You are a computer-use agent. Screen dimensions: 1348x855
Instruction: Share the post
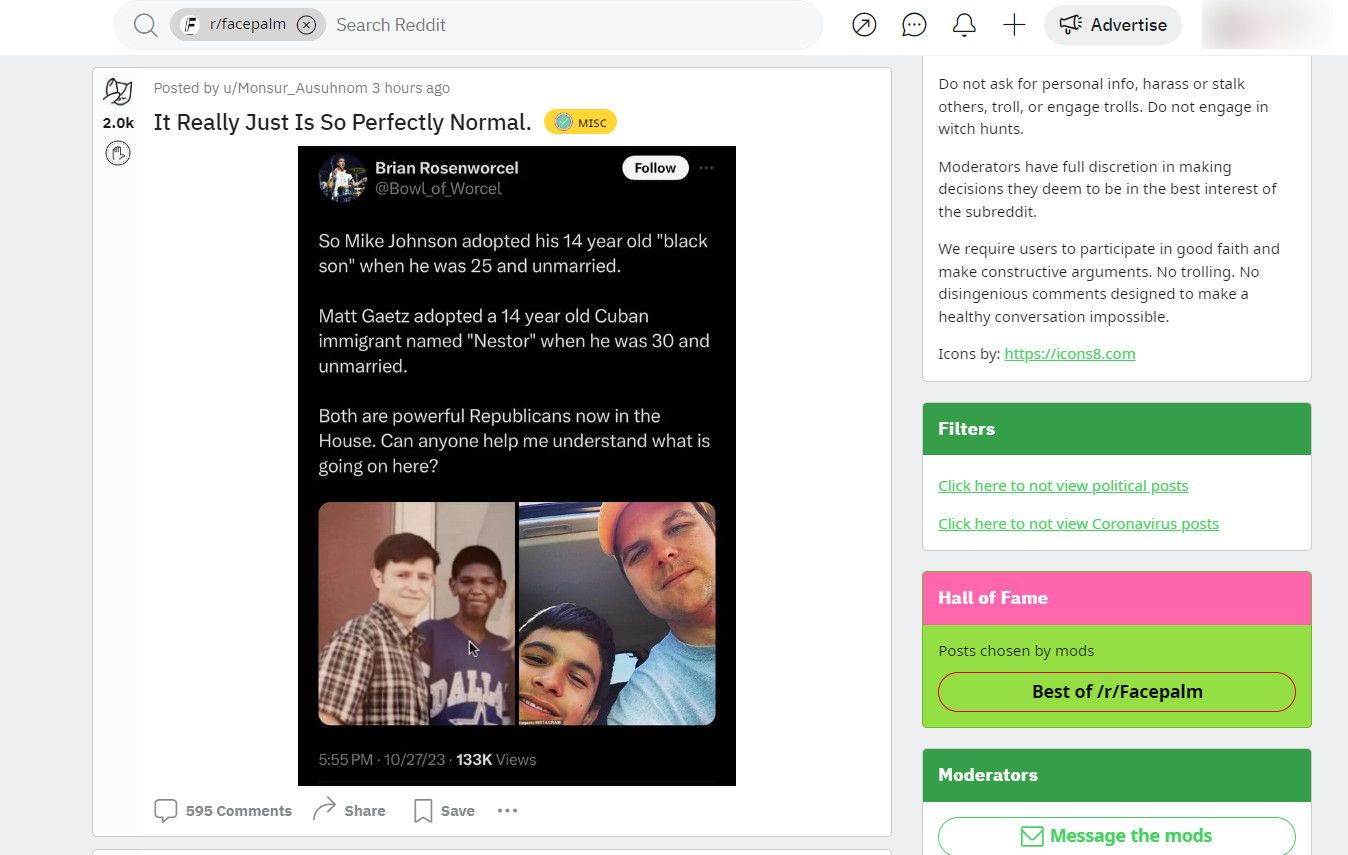[x=349, y=810]
